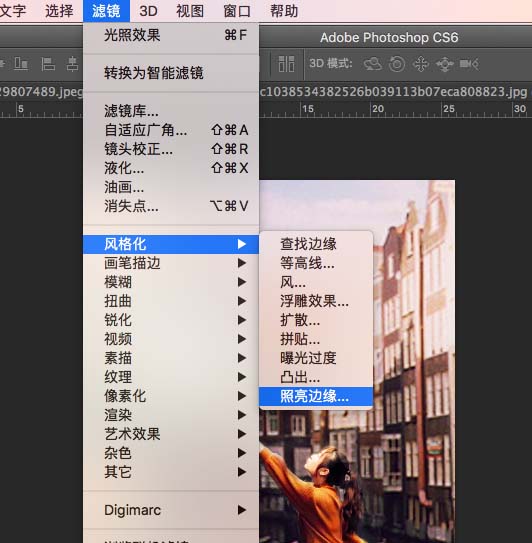Choose 凸出 extrude filter

(x=316, y=377)
